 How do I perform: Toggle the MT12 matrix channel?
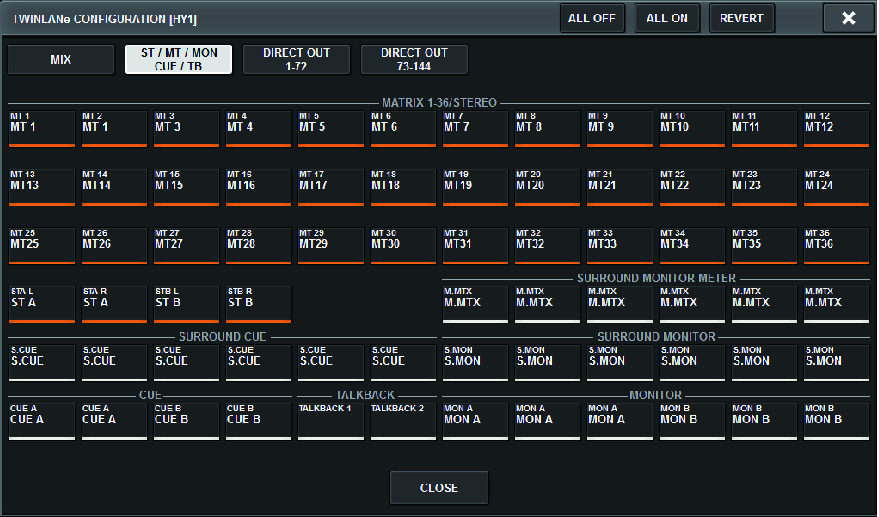click(836, 127)
